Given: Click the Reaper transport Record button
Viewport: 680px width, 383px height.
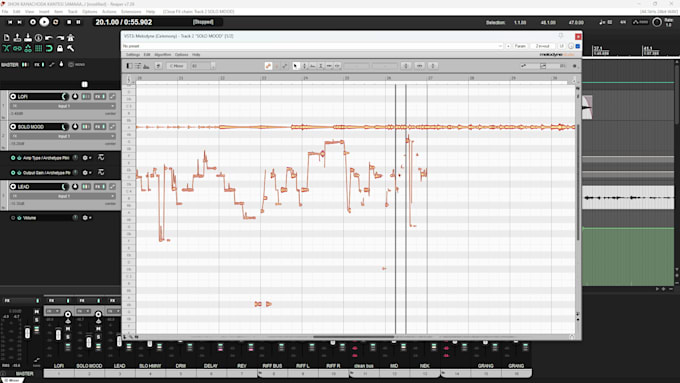Looking at the screenshot, I should click(x=33, y=22).
